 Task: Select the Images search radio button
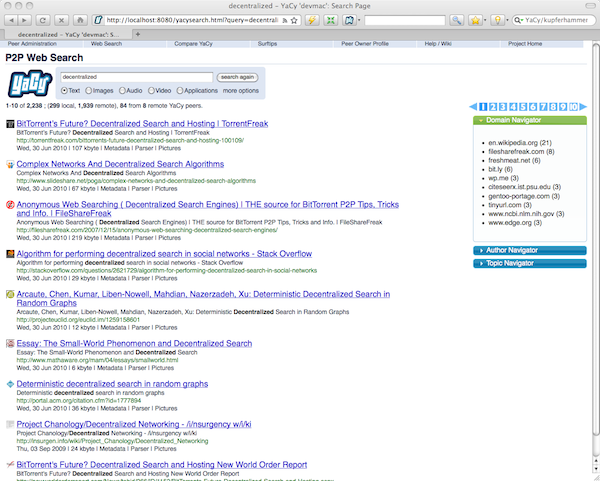pyautogui.click(x=88, y=91)
